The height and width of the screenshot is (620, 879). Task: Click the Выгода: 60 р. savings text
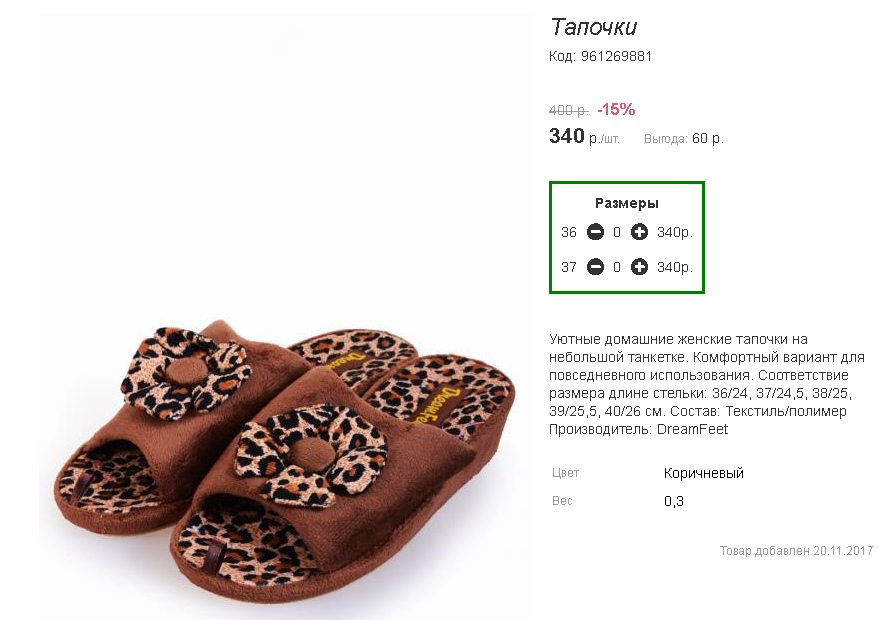pyautogui.click(x=684, y=138)
